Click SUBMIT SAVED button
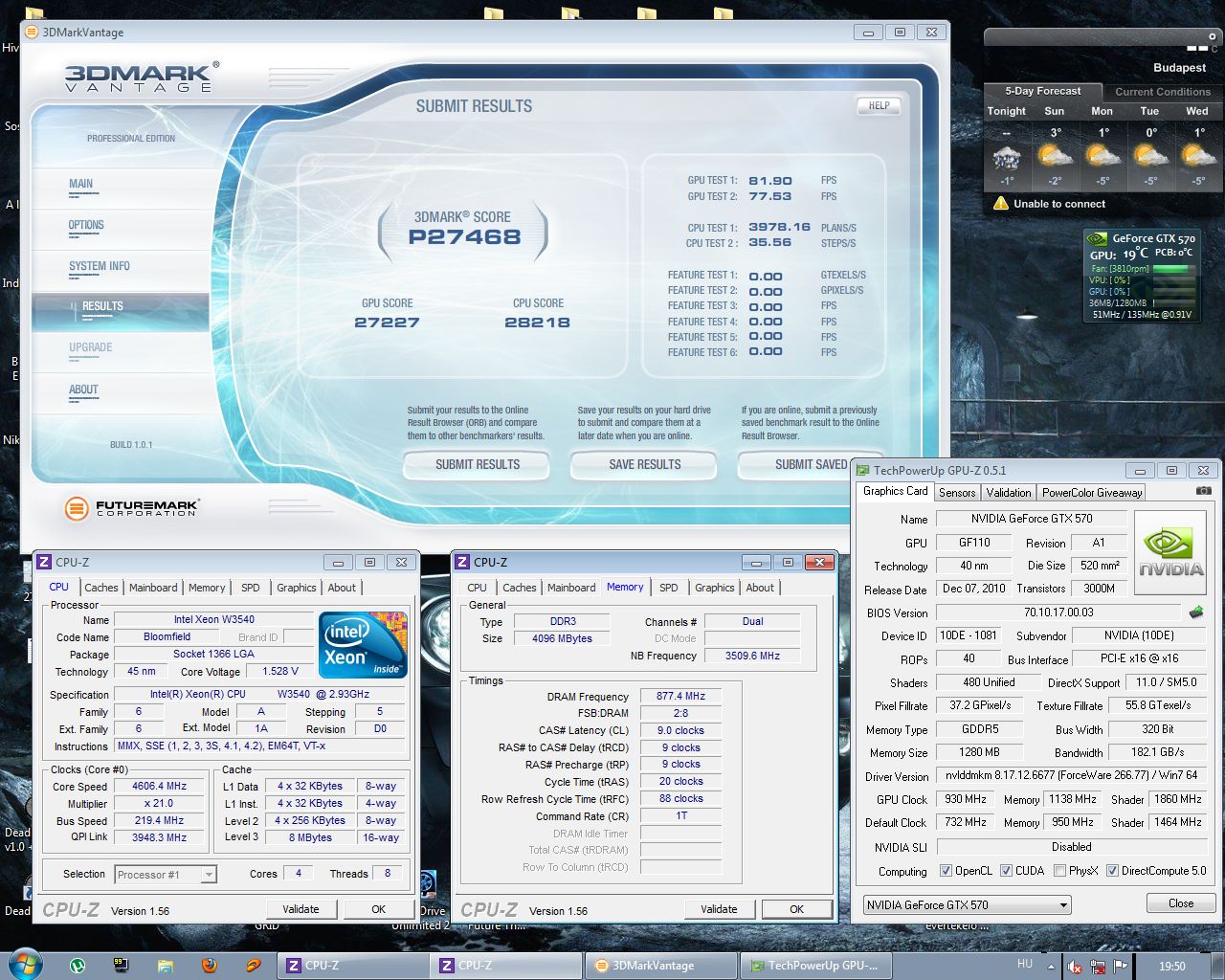This screenshot has height=980, width=1225. point(811,464)
